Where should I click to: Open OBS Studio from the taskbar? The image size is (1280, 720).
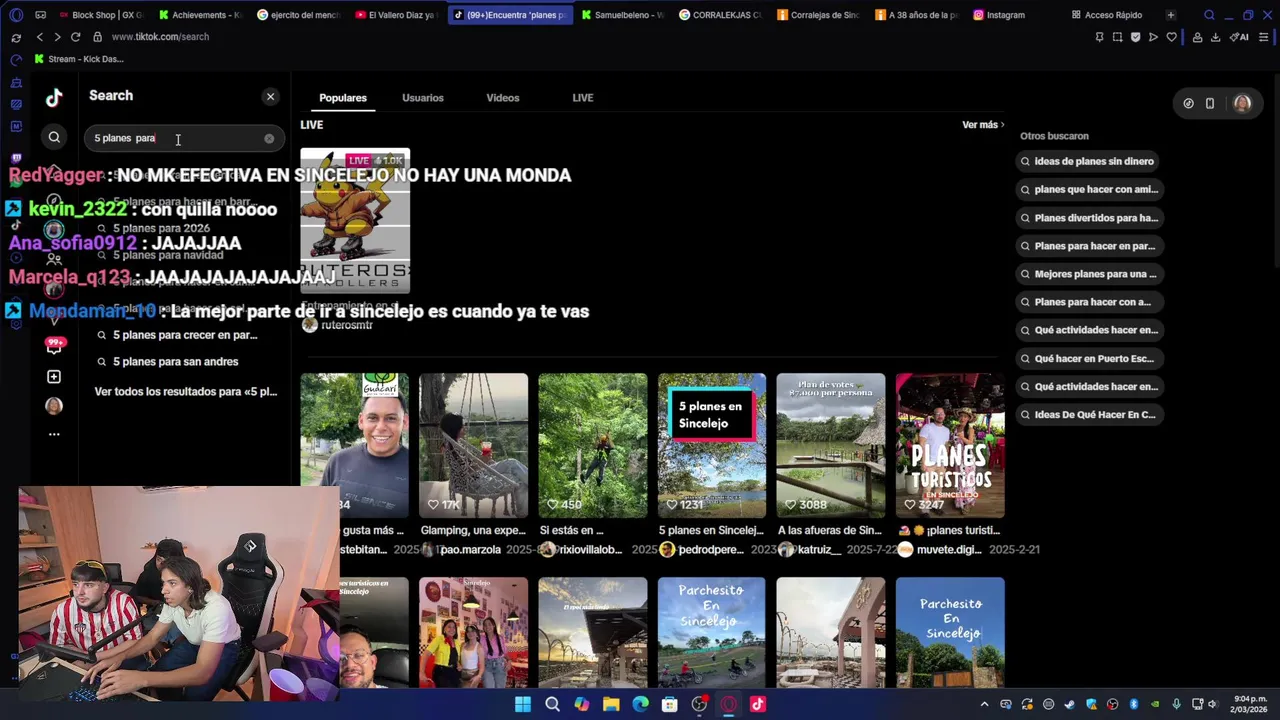click(x=699, y=705)
